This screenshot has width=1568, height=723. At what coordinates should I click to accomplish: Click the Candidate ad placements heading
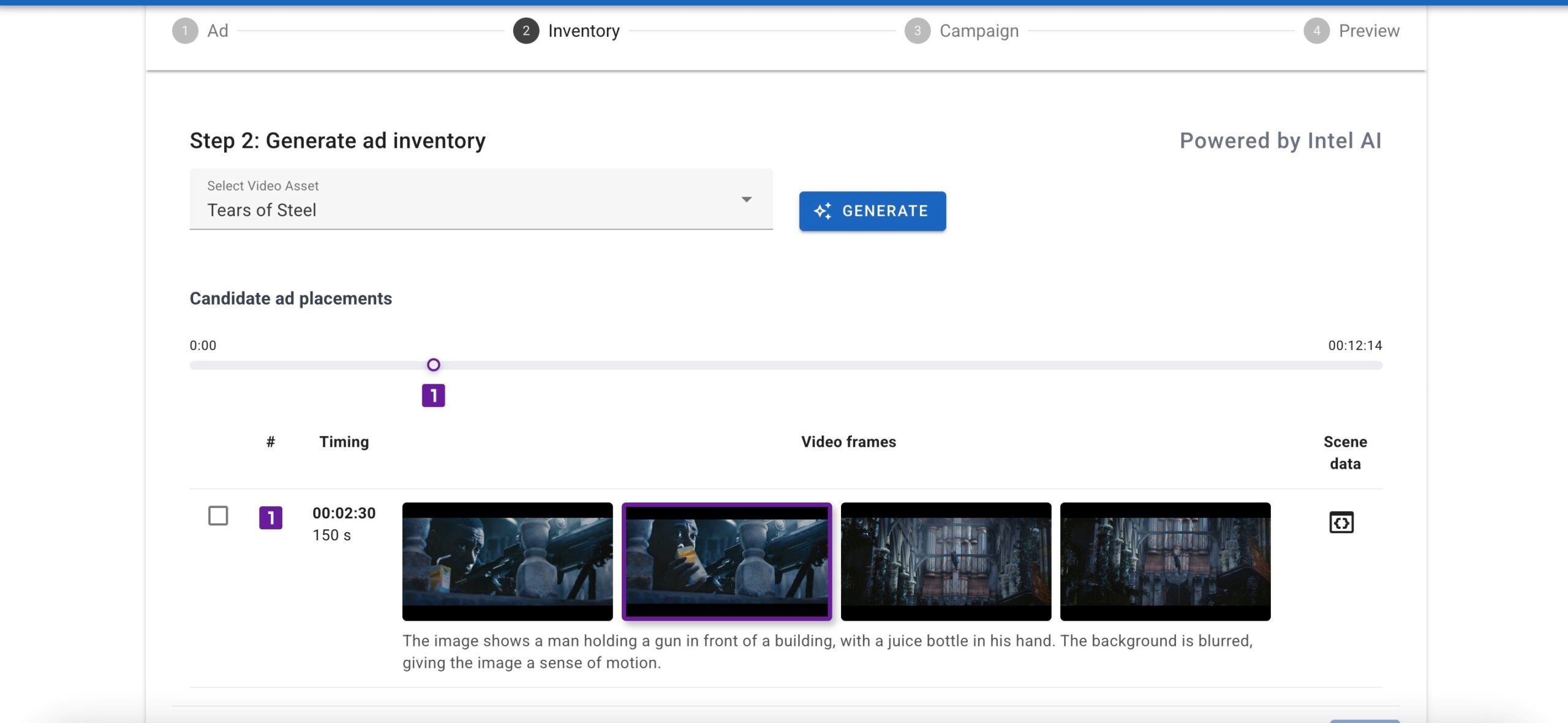291,298
